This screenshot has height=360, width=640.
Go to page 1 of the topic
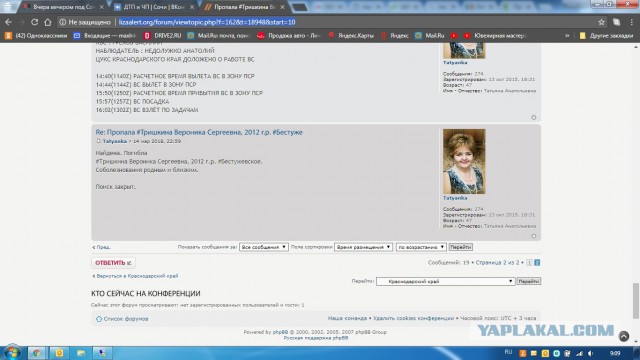(x=529, y=262)
